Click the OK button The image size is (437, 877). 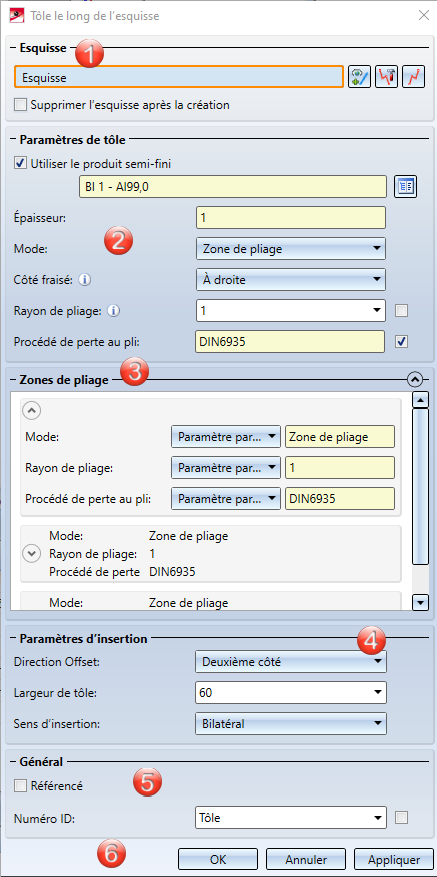pyautogui.click(x=218, y=859)
